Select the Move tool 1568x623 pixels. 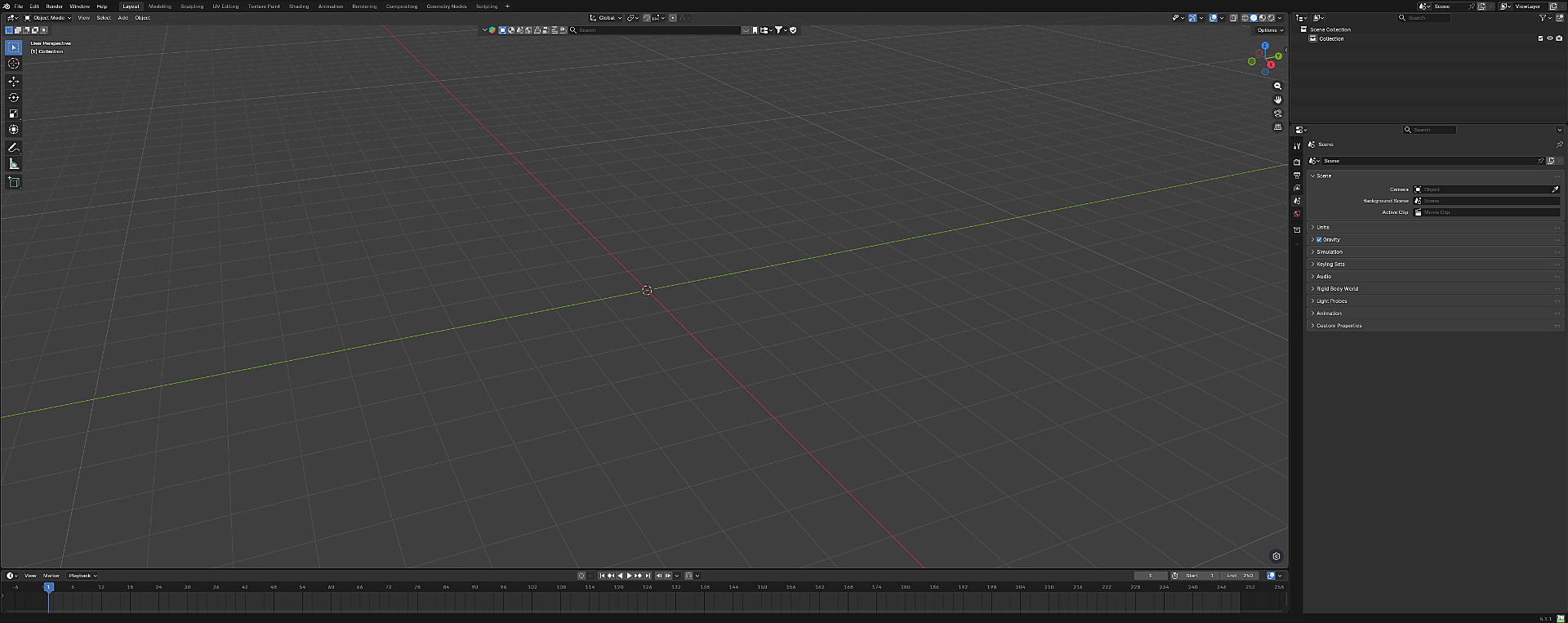coord(14,82)
